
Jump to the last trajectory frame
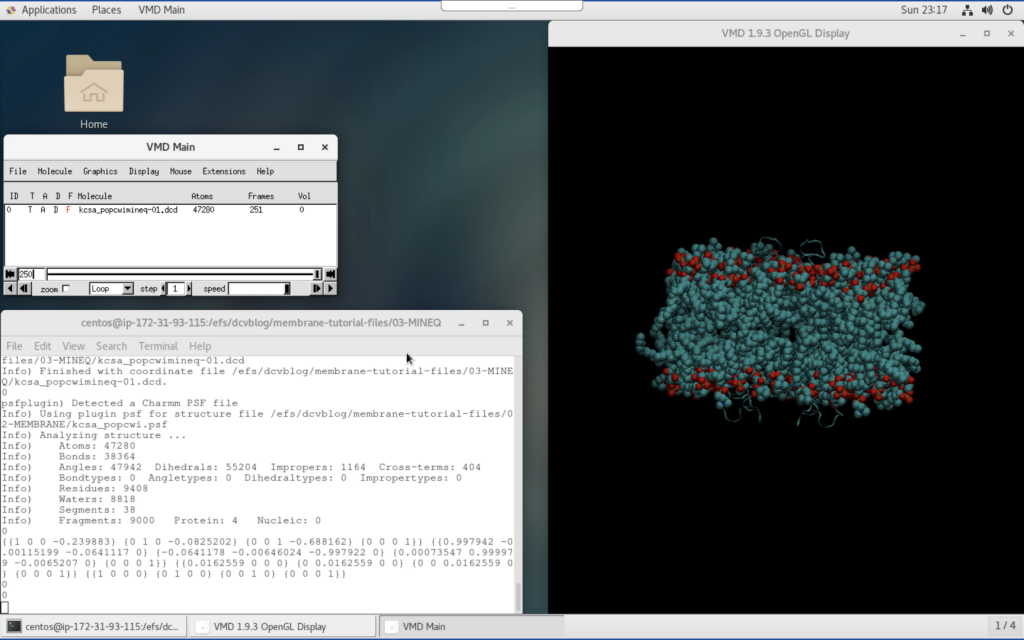pos(330,274)
